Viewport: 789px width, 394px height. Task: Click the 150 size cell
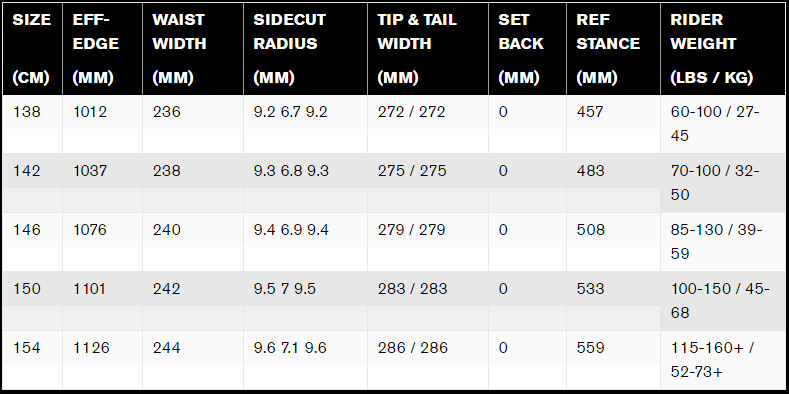pos(26,289)
